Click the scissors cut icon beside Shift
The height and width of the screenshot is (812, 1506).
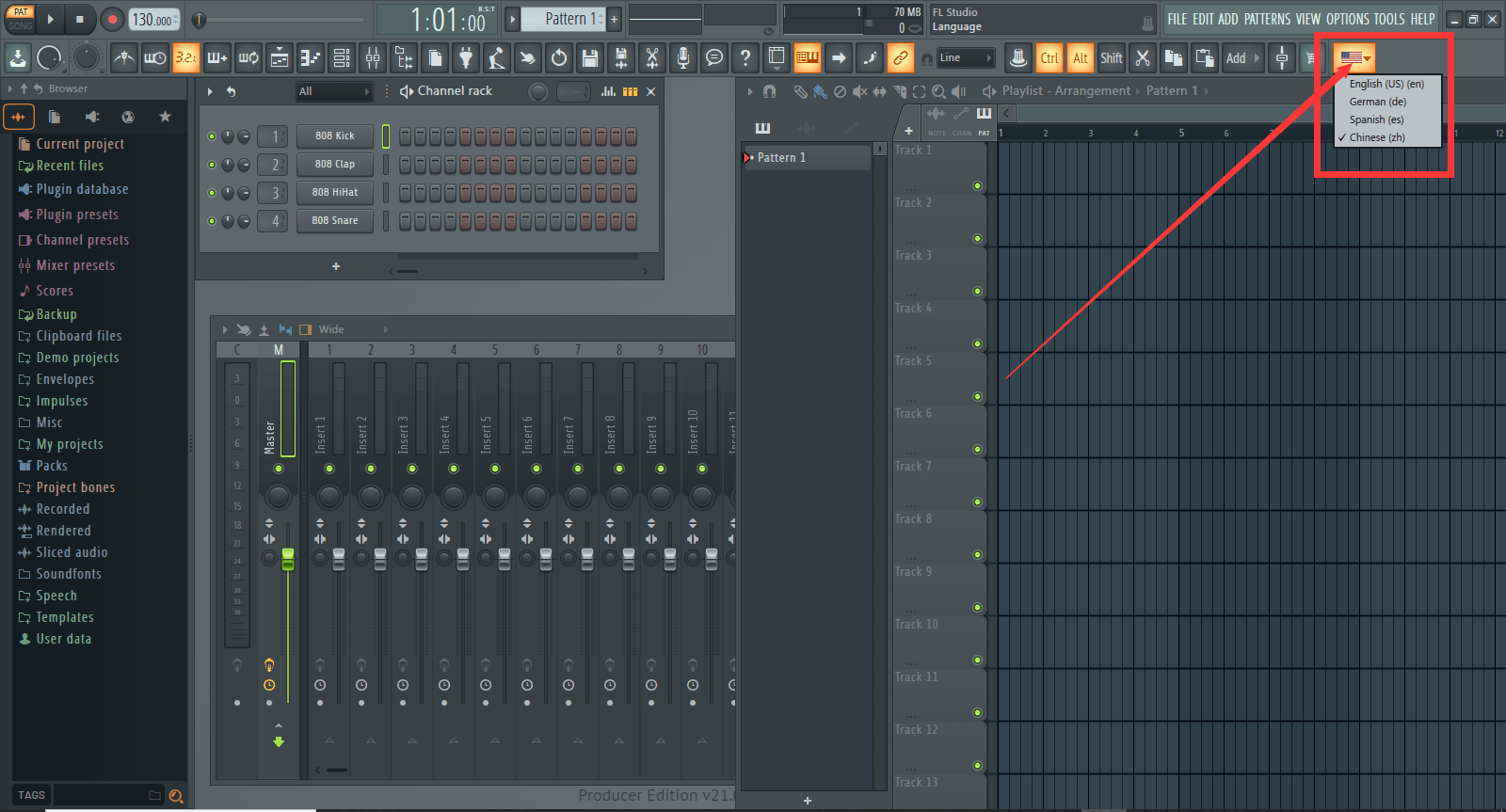1143,58
